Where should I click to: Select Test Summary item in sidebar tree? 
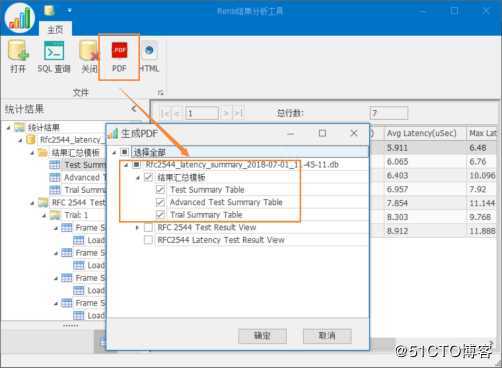[85, 165]
